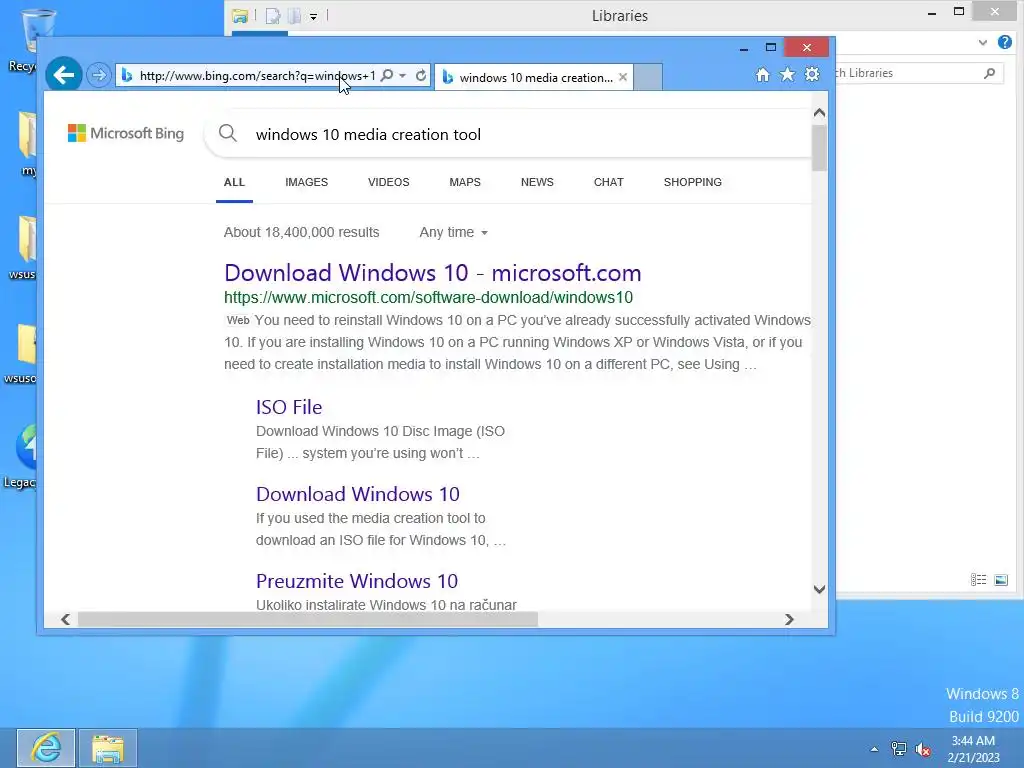
Task: Switch to the VIDEOS tab
Action: [x=389, y=182]
